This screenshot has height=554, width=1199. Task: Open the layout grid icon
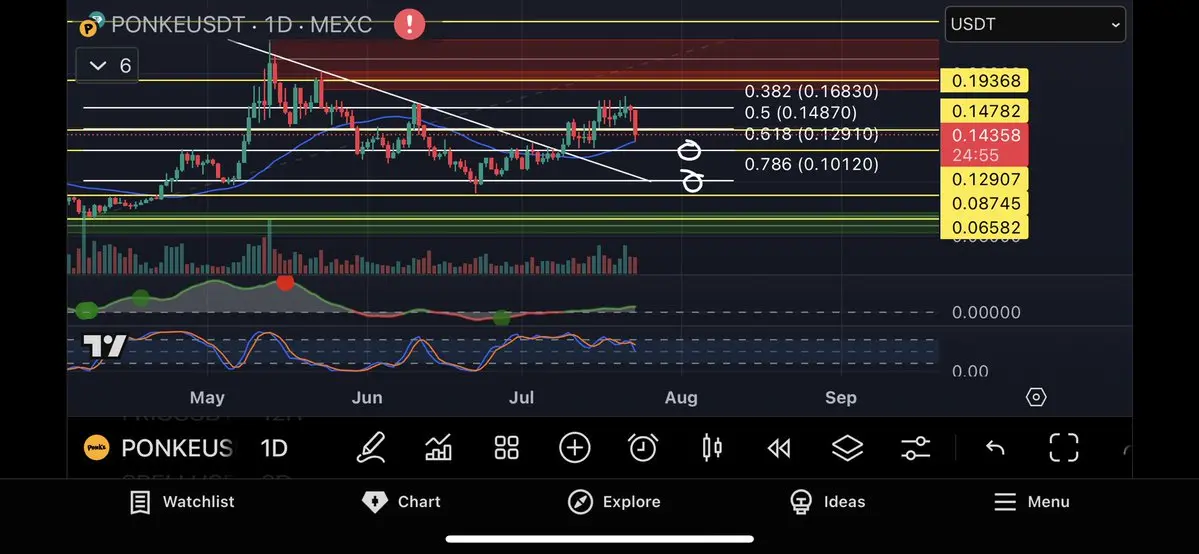coord(506,448)
